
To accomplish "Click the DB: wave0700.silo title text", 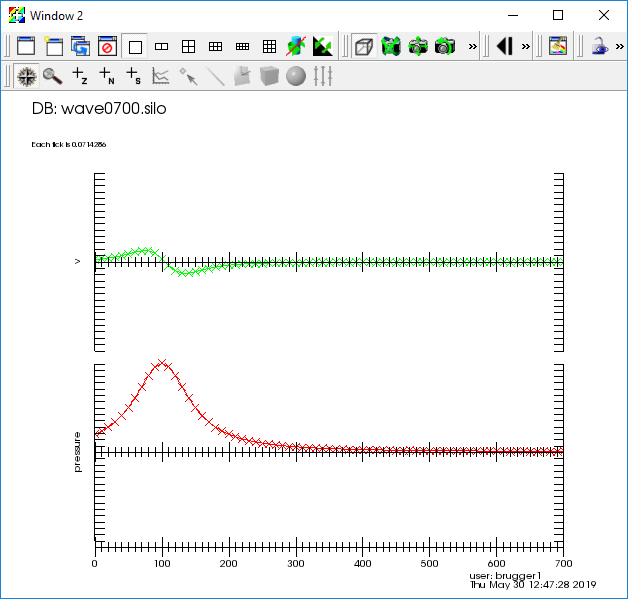I will tap(99, 109).
